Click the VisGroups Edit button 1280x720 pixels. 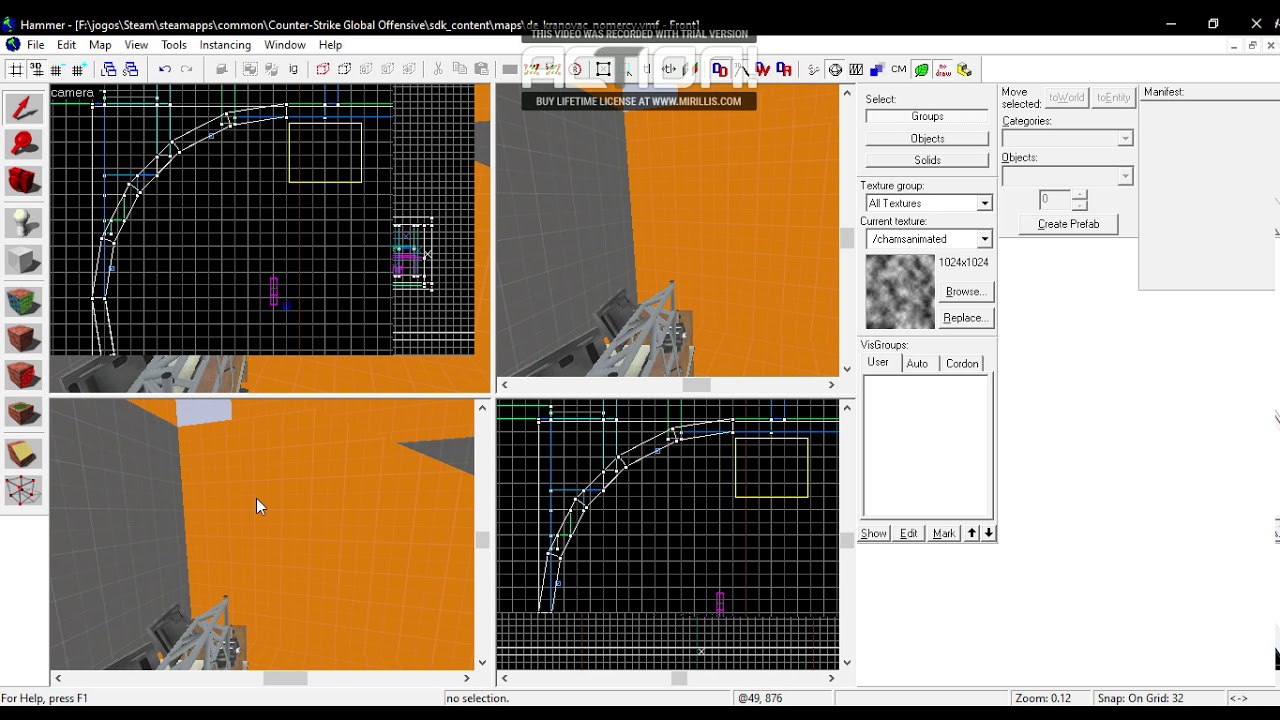pos(908,533)
